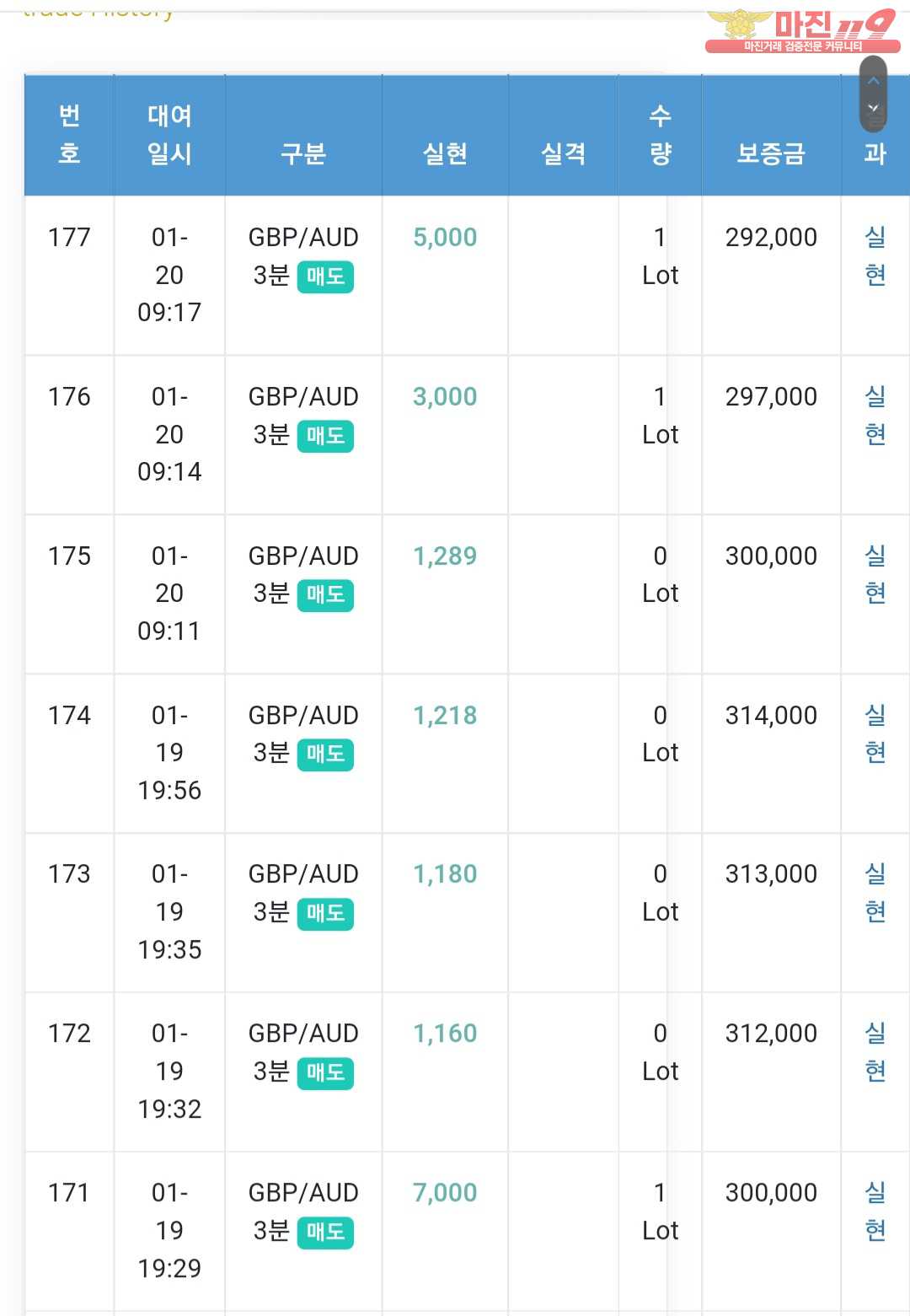Select the 매도 tag for trade 174
Image resolution: width=910 pixels, height=1316 pixels.
click(x=325, y=754)
